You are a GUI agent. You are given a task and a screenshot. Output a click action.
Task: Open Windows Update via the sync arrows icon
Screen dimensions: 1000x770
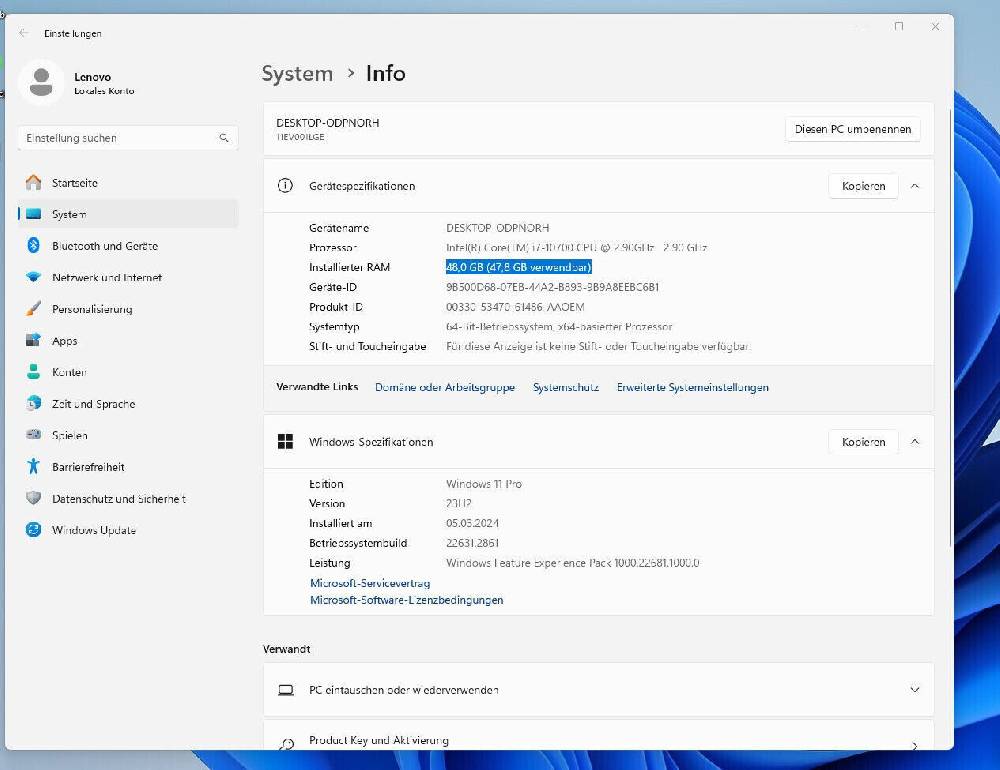coord(34,530)
